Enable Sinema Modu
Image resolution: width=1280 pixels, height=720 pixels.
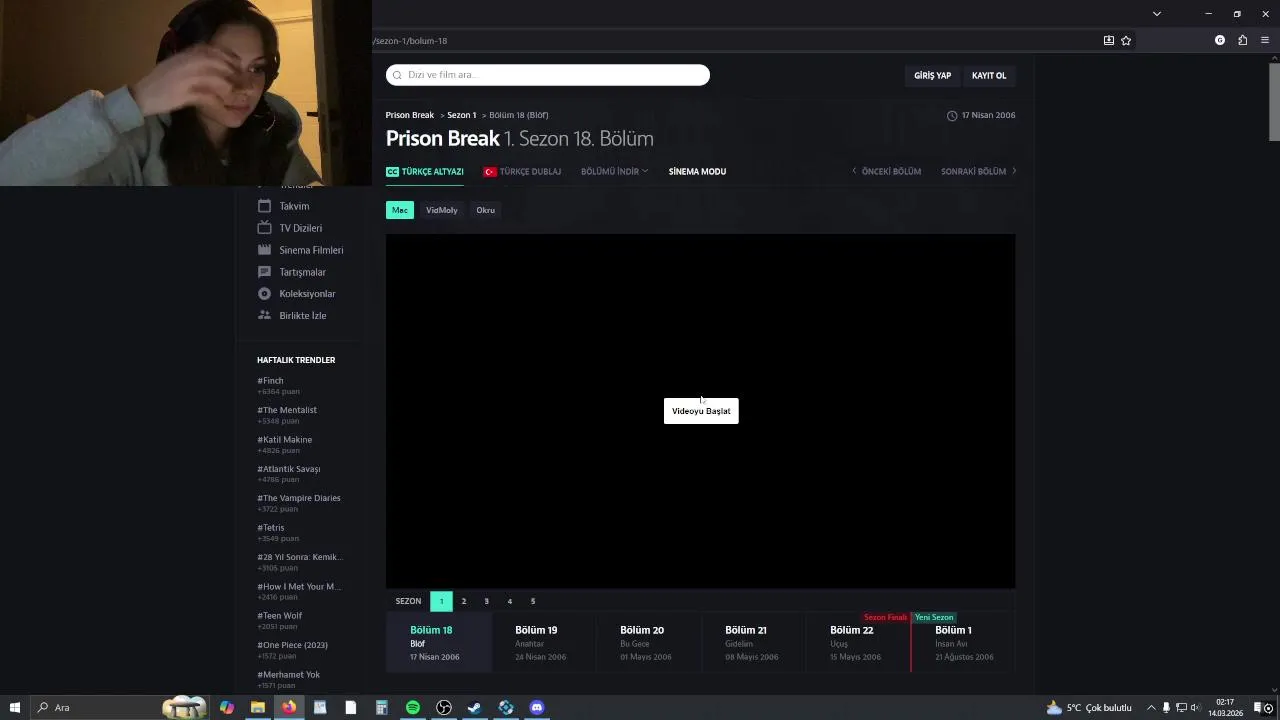(x=697, y=172)
